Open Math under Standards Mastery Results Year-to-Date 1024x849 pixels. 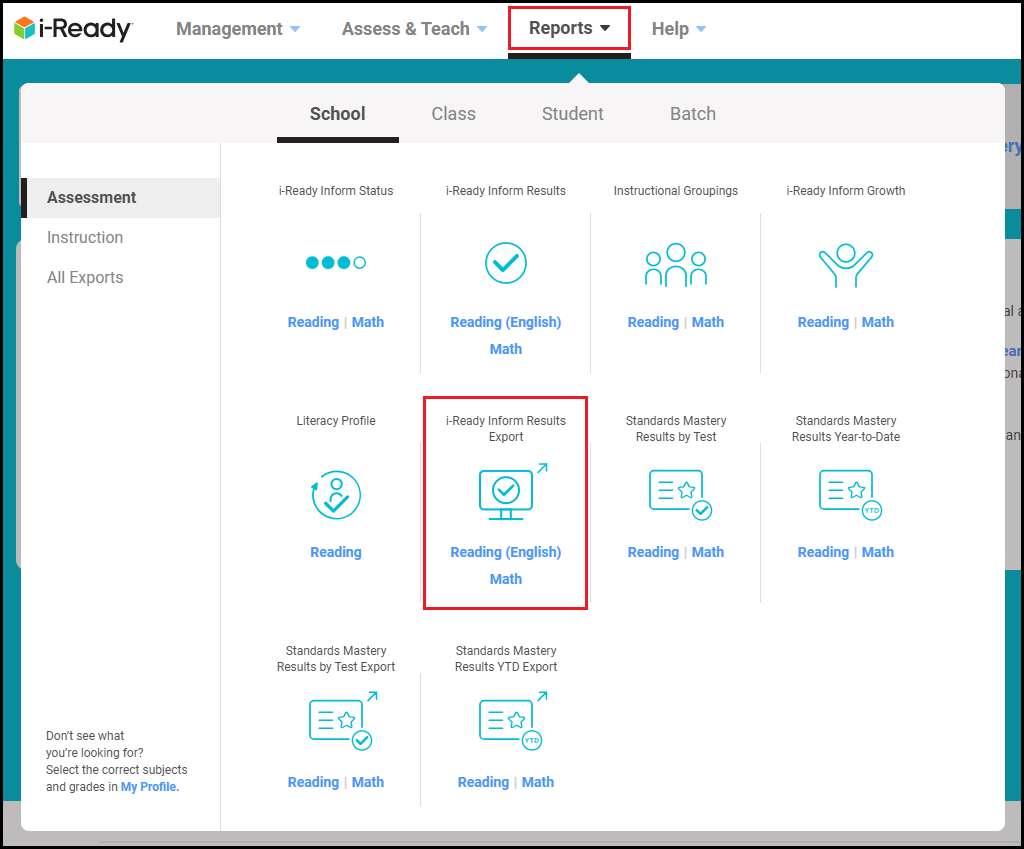(878, 552)
